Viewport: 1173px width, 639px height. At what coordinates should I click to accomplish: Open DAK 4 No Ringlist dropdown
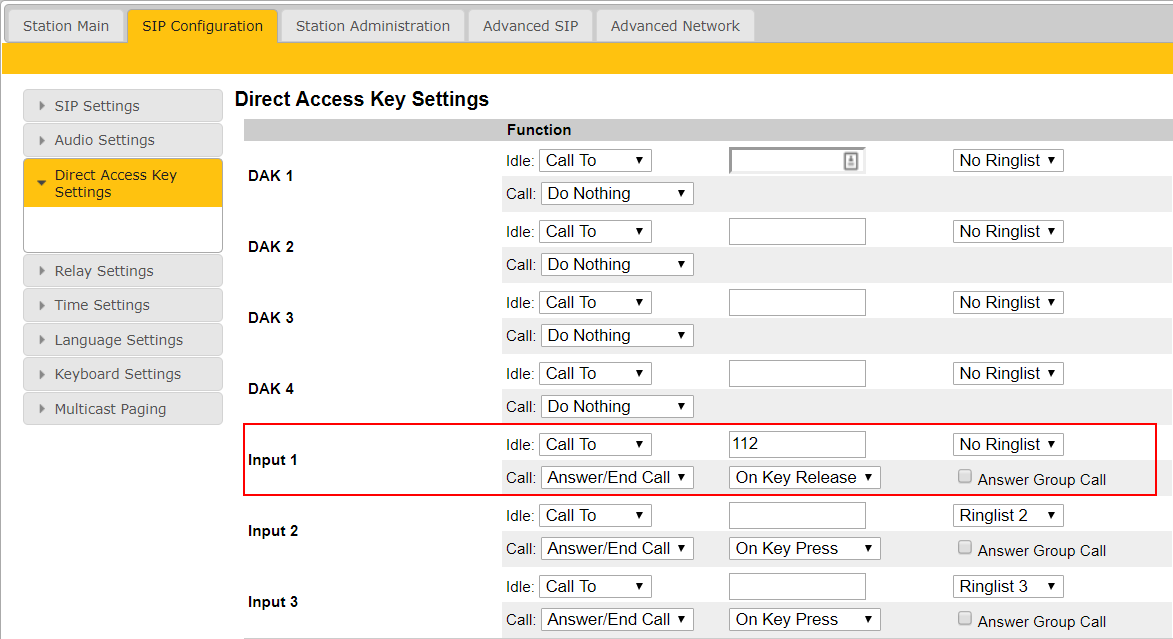(x=1007, y=373)
